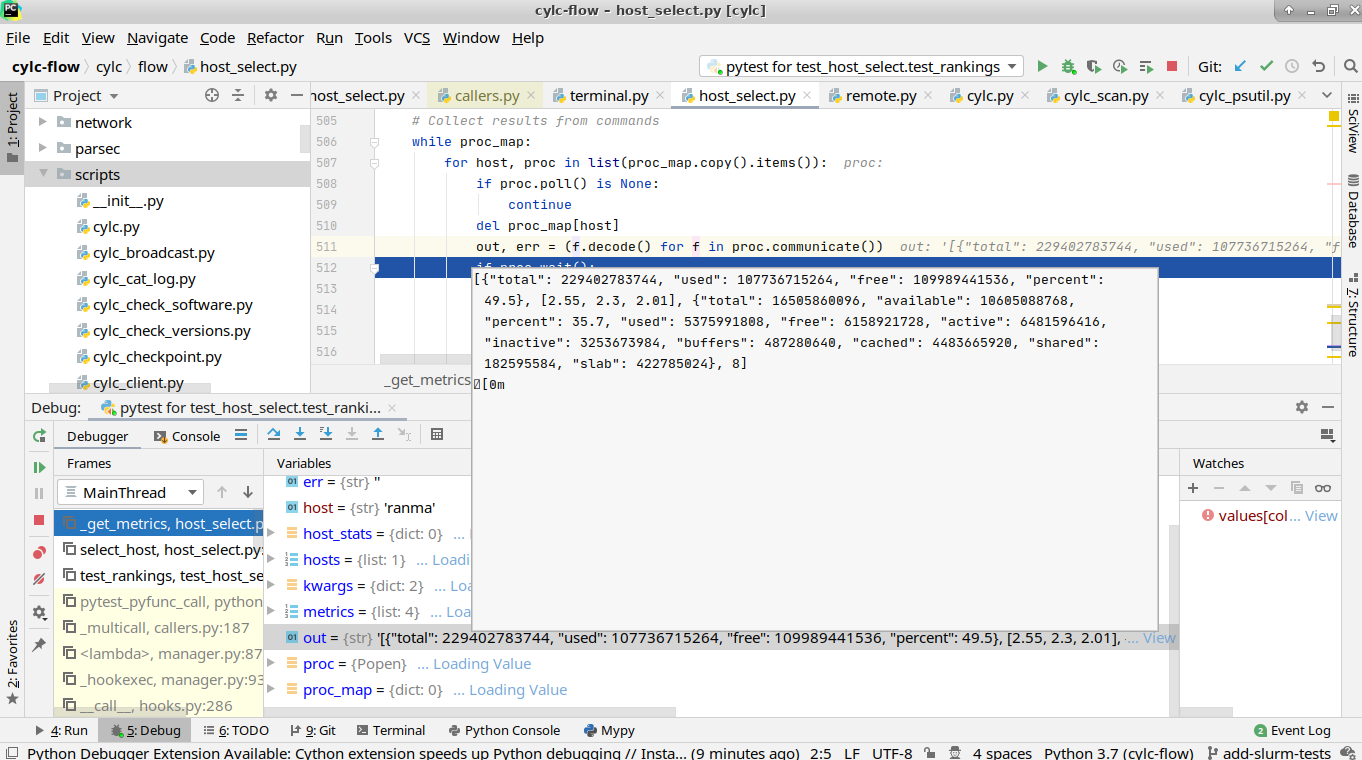Toggle the 1: Project tool window stripe
The width and height of the screenshot is (1362, 760).
[x=12, y=128]
